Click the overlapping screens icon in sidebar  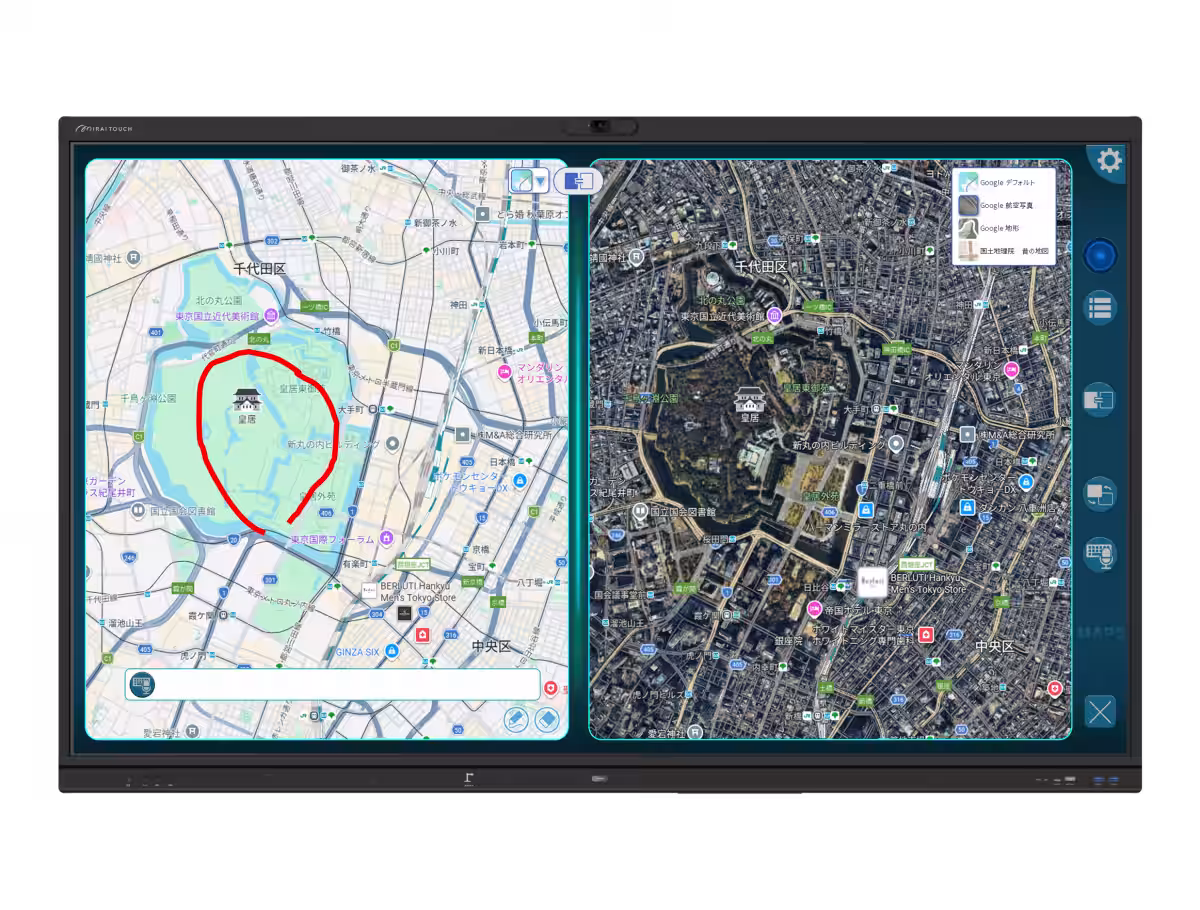tap(1100, 494)
